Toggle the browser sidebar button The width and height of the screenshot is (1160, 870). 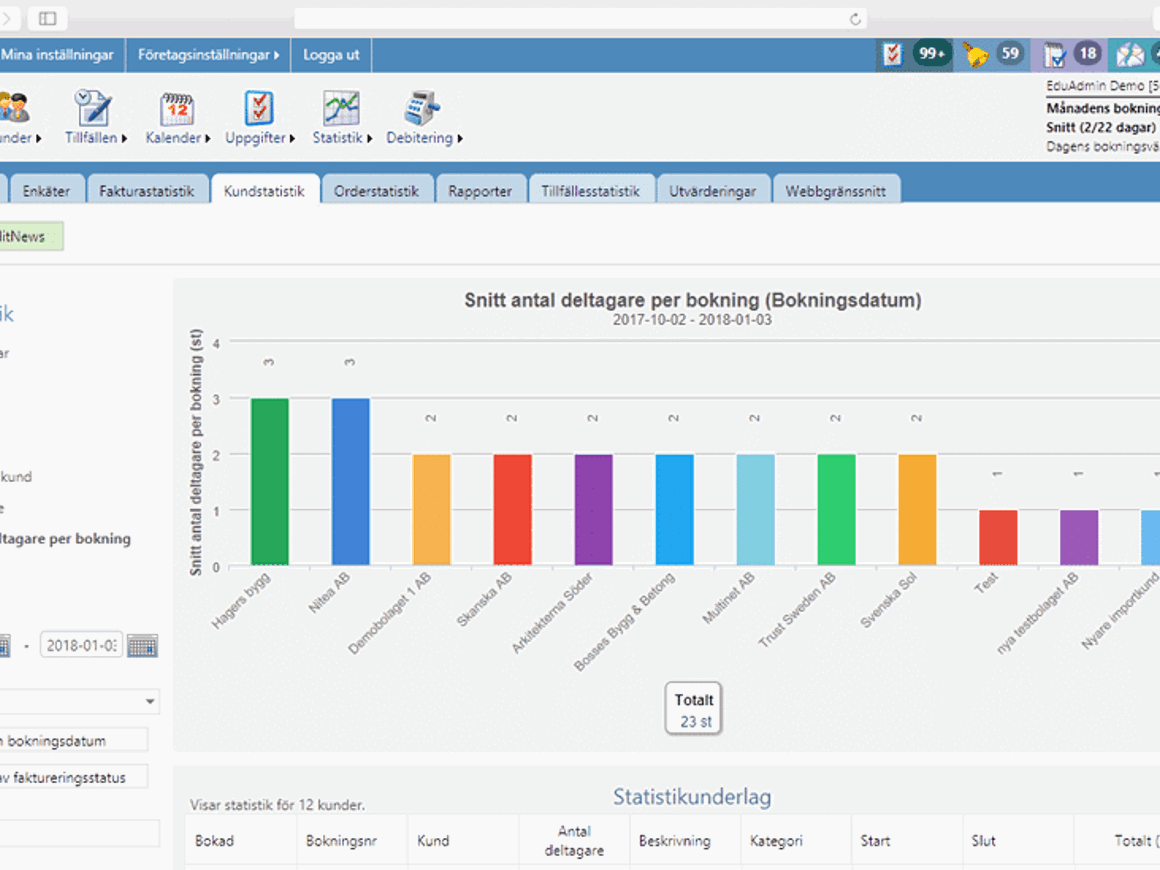tap(47, 18)
